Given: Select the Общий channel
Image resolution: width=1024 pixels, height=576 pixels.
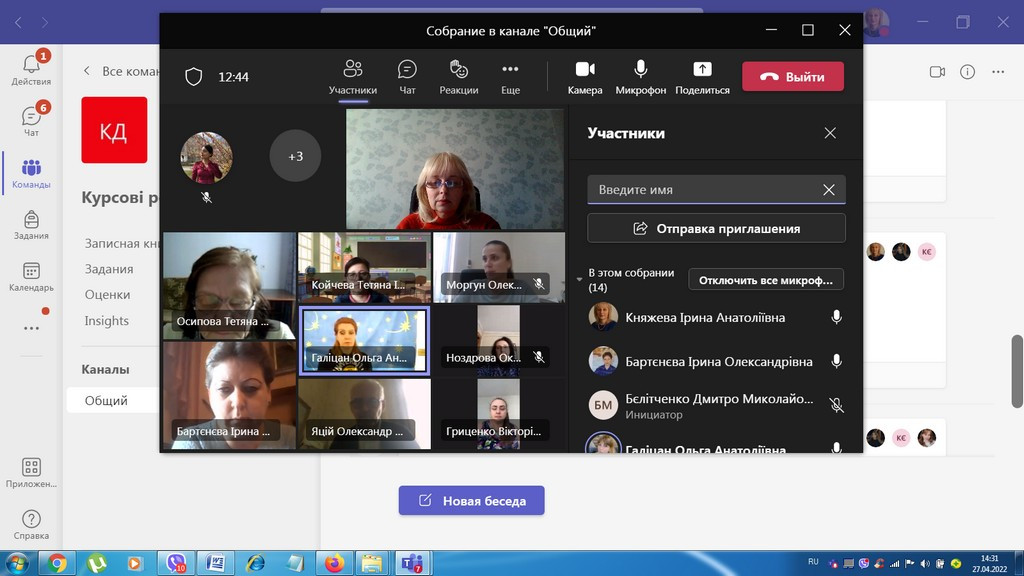Looking at the screenshot, I should [x=106, y=400].
